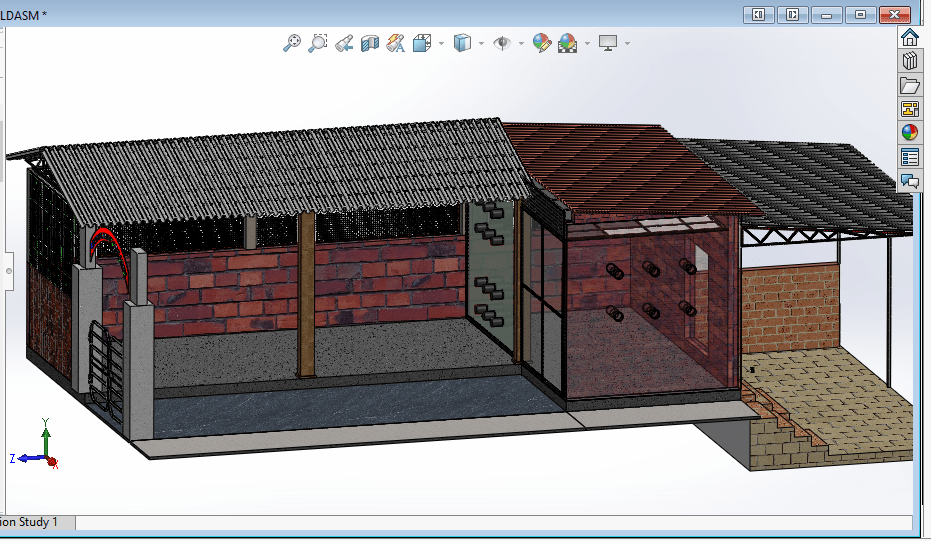Toggle Hide/Show Items eye icon
Screen dimensions: 931x541
[502, 43]
